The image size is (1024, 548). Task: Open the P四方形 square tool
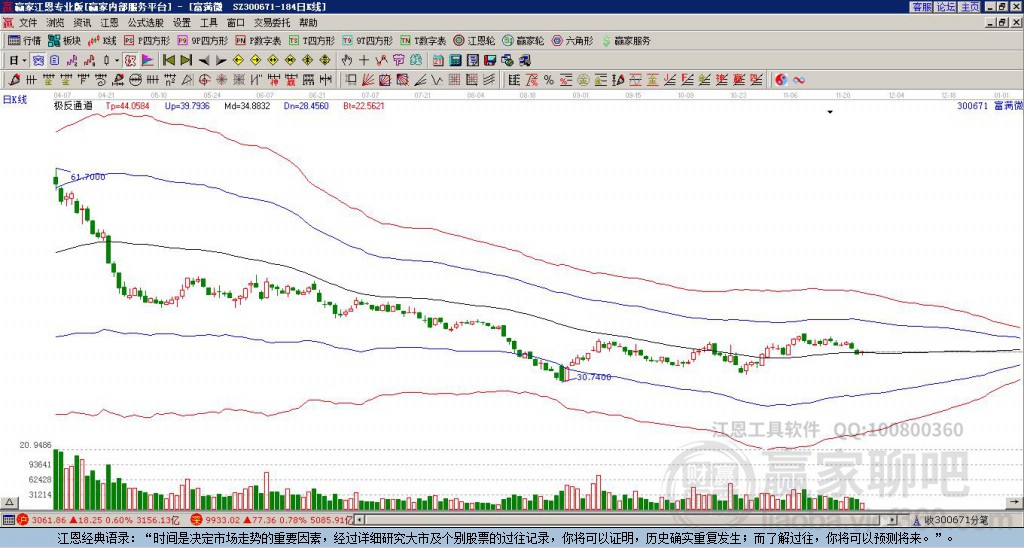pyautogui.click(x=145, y=41)
